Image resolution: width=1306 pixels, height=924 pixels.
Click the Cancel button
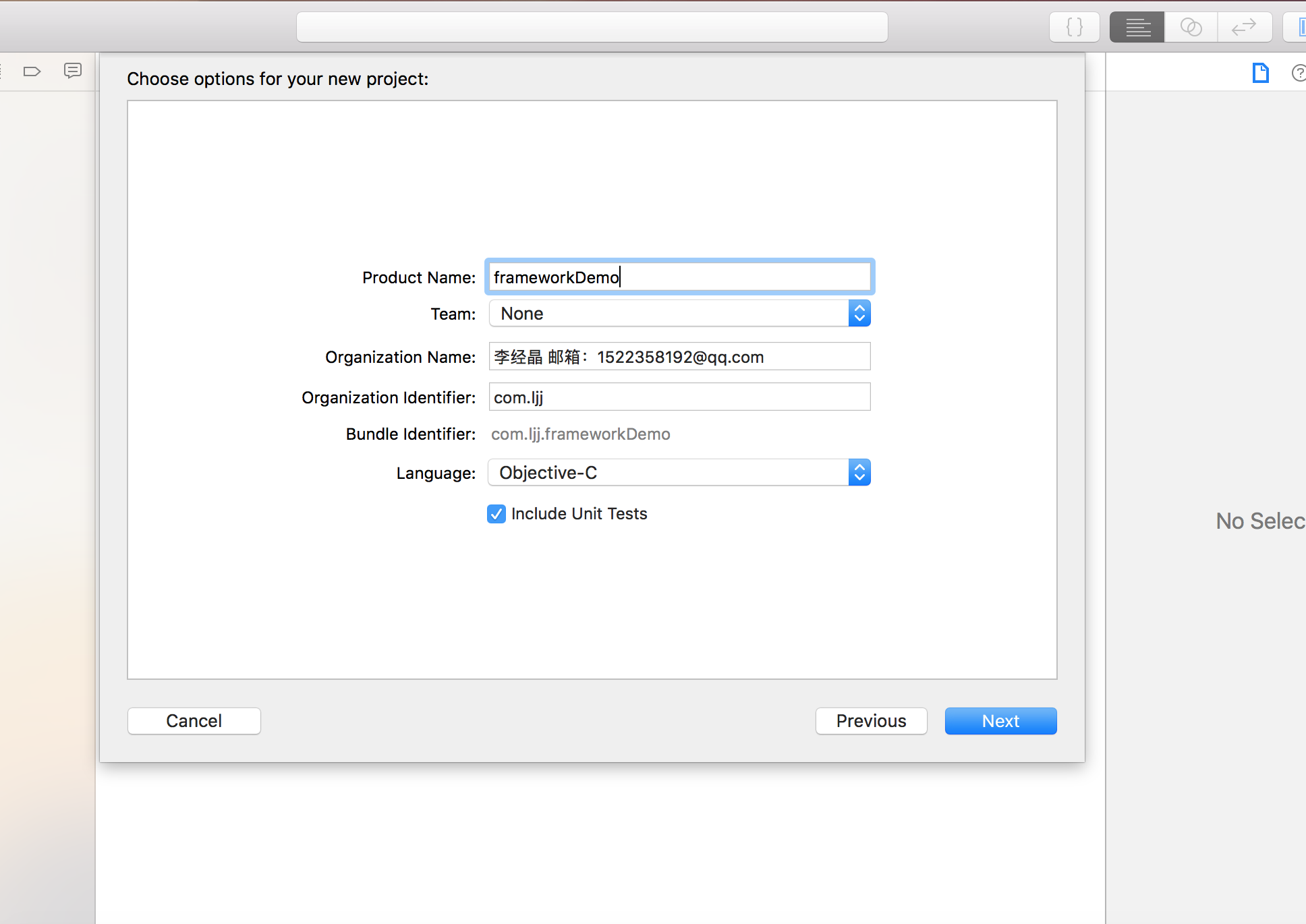click(194, 721)
